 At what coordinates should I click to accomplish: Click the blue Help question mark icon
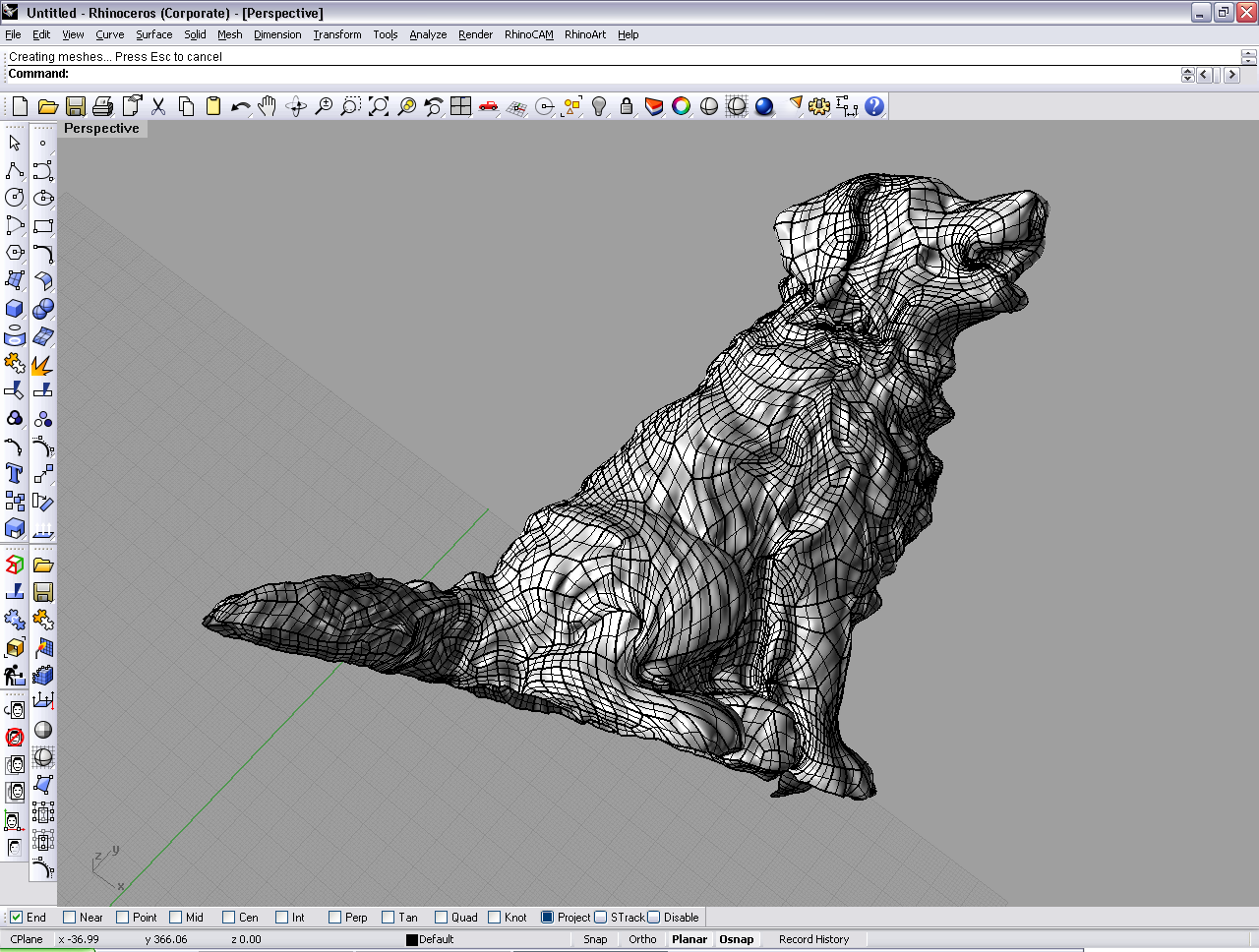pyautogui.click(x=874, y=106)
